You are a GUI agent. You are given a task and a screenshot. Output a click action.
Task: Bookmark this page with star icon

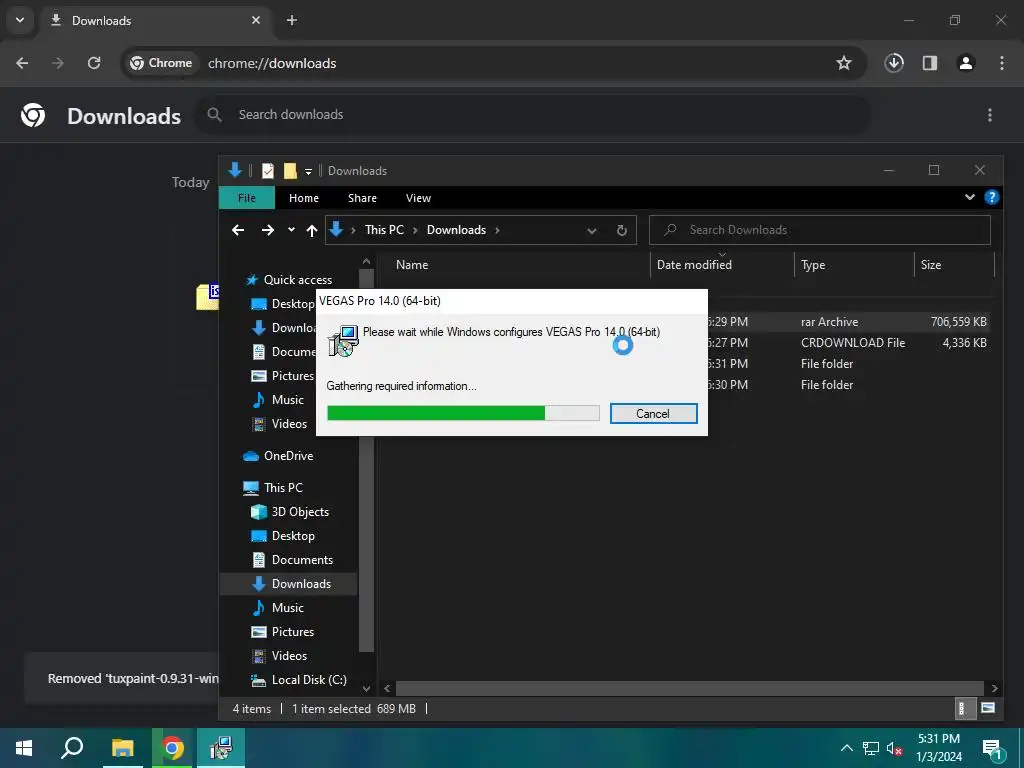(844, 63)
